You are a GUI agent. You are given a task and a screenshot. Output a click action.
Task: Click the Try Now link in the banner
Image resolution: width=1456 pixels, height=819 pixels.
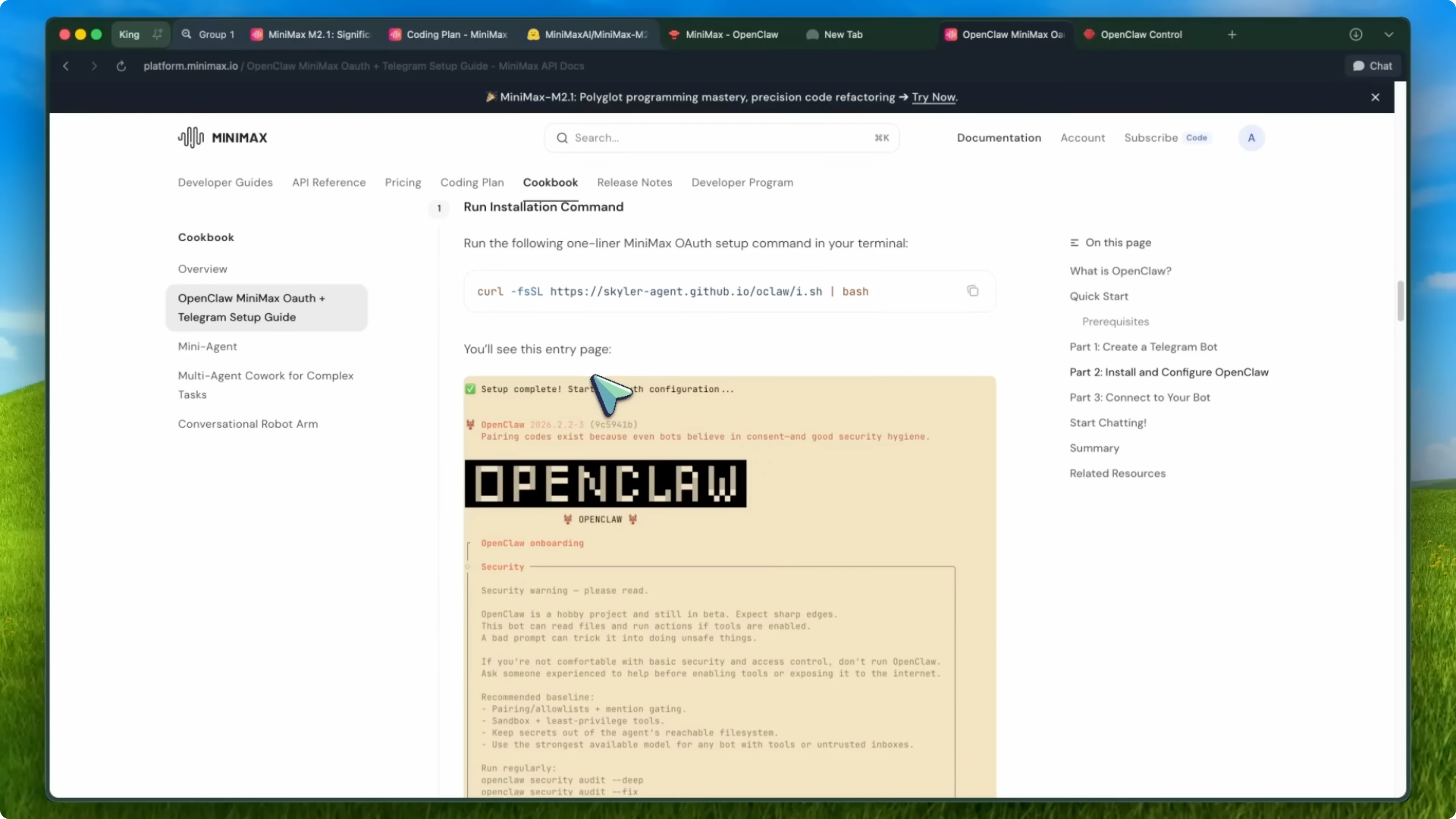pyautogui.click(x=934, y=97)
